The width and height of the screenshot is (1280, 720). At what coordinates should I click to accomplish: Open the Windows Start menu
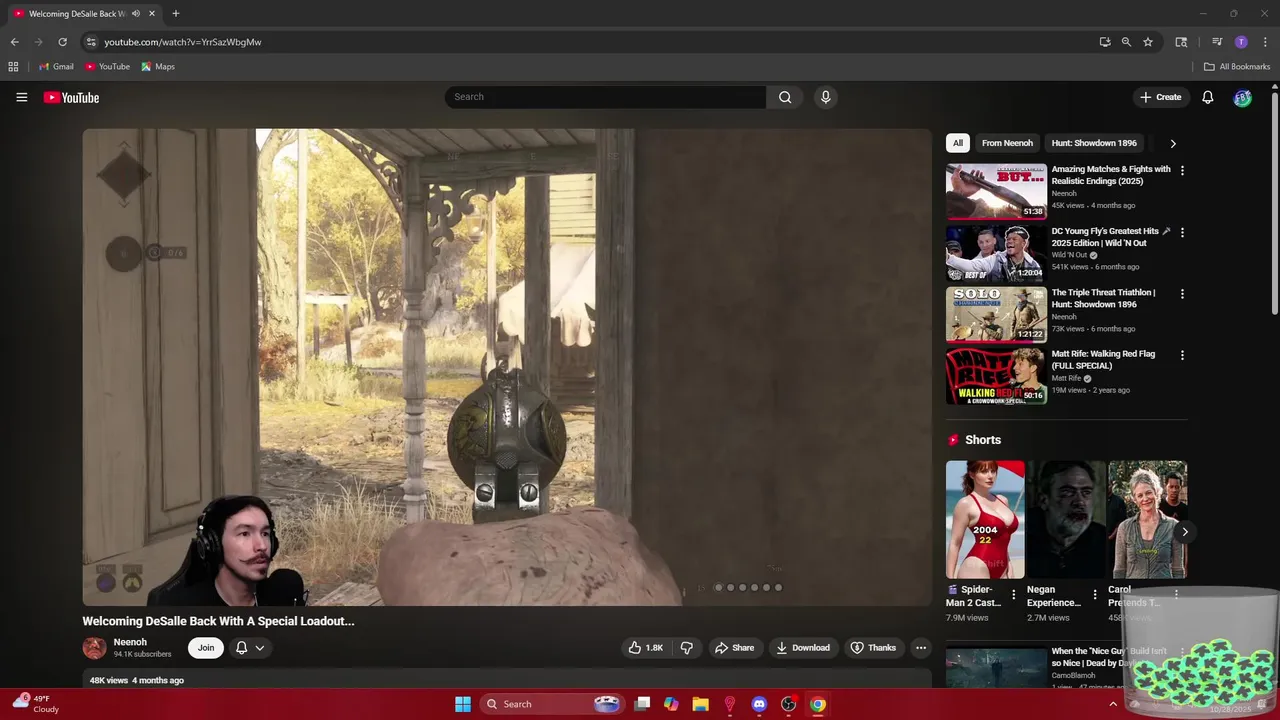point(463,704)
